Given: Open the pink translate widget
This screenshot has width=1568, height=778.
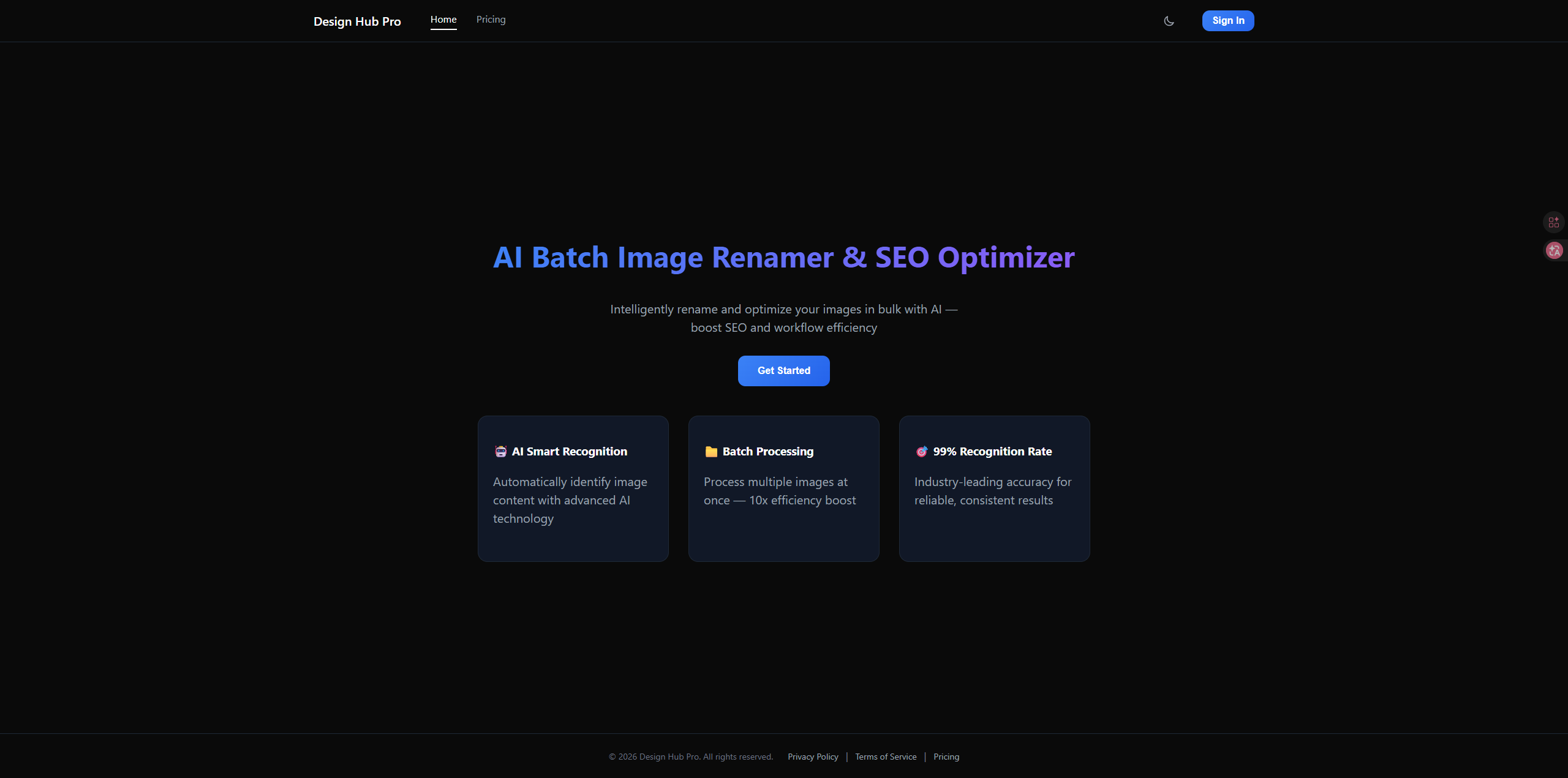Looking at the screenshot, I should click(1554, 250).
